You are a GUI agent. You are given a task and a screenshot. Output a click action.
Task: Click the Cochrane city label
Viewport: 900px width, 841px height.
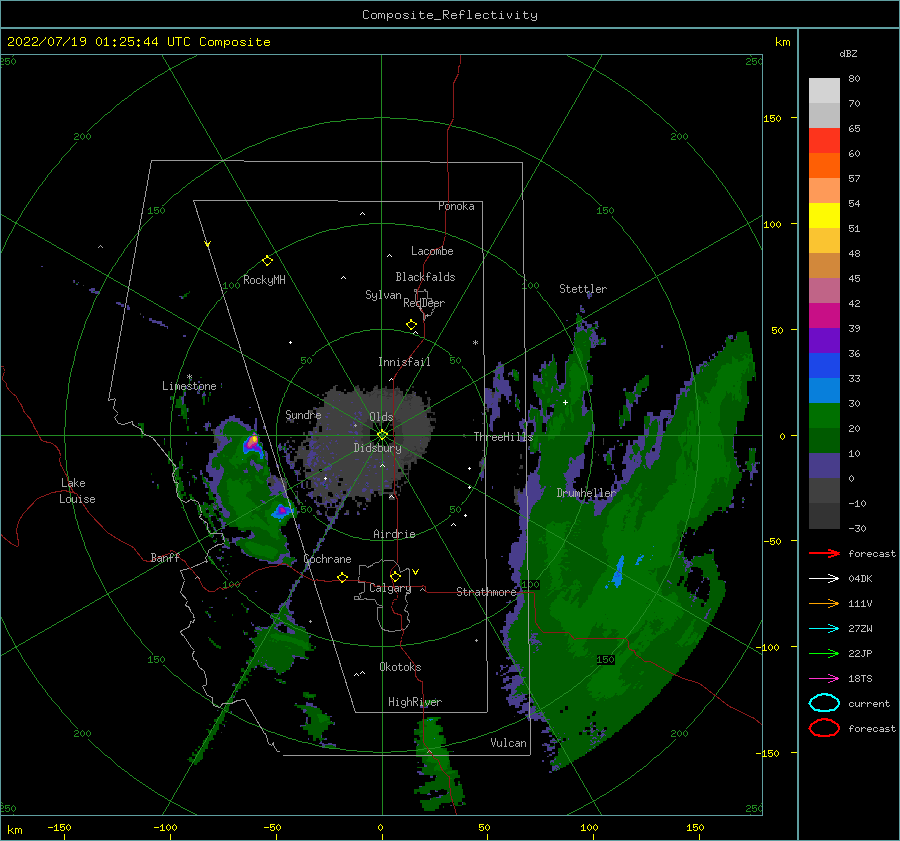(x=327, y=559)
